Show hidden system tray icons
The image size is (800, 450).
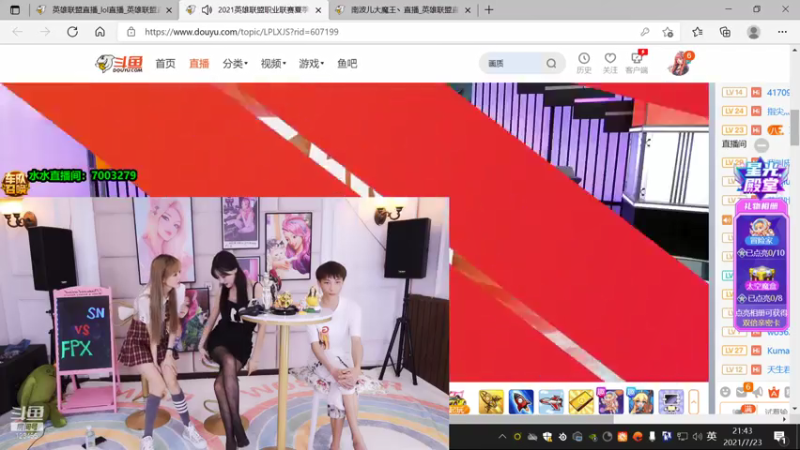(502, 437)
